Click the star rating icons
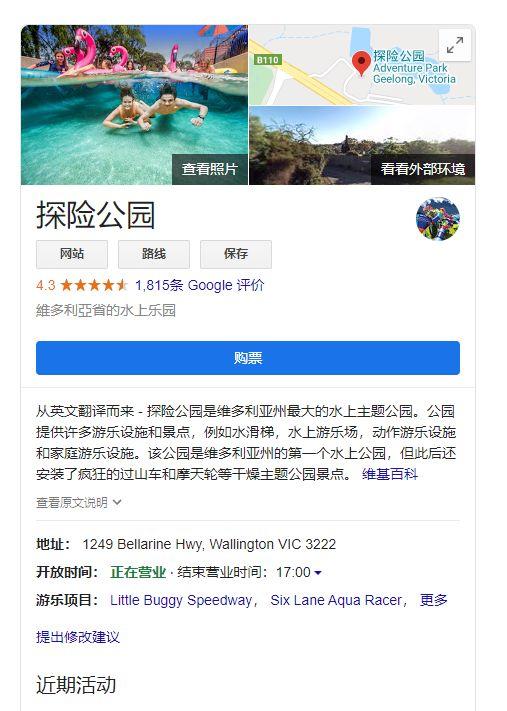The height and width of the screenshot is (711, 507). (94, 285)
